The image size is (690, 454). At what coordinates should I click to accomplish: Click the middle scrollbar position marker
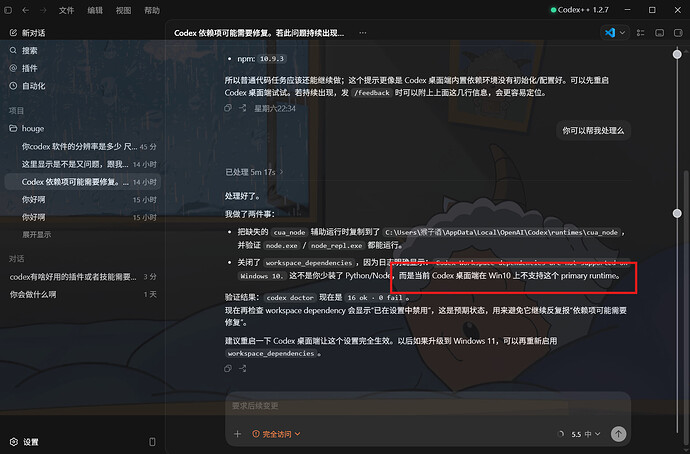click(677, 213)
